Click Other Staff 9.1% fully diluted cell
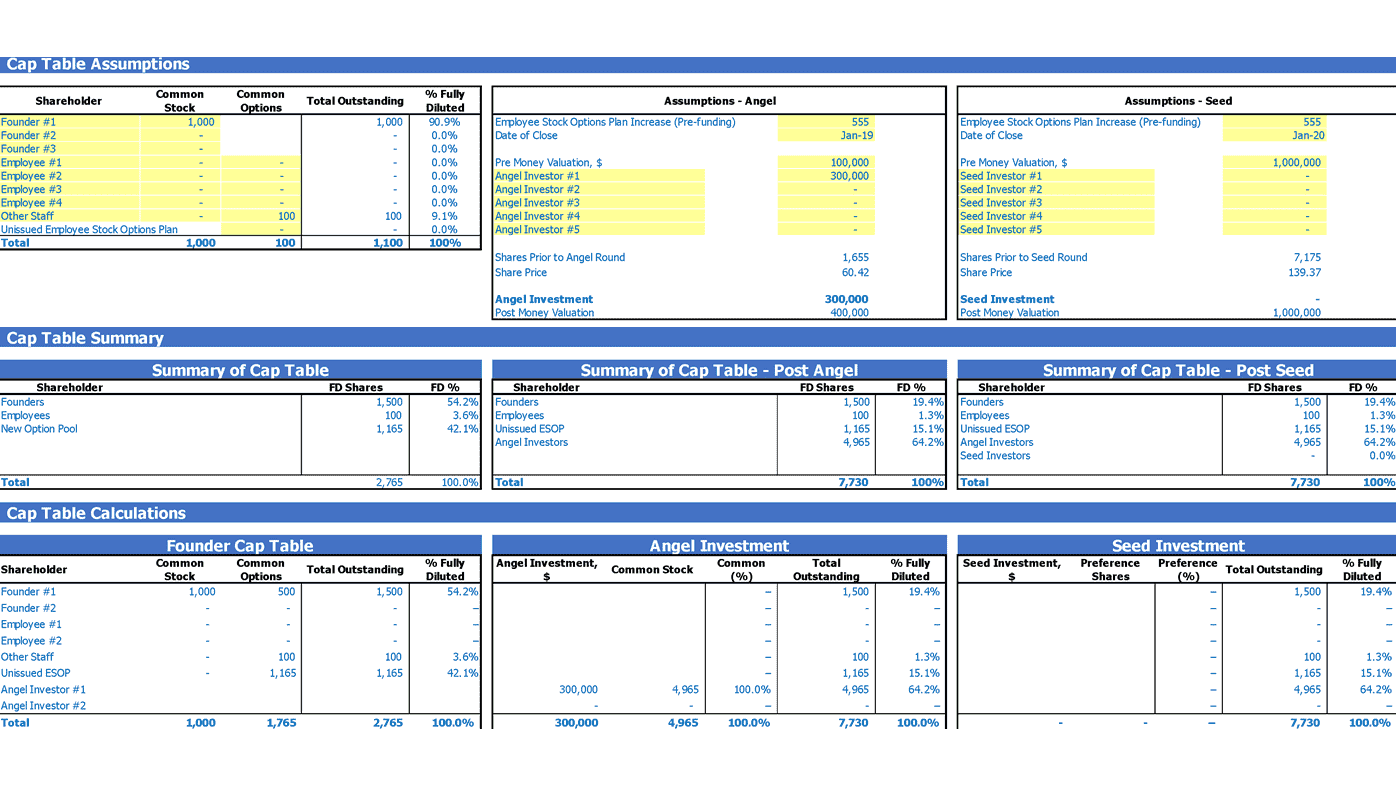 (x=444, y=216)
